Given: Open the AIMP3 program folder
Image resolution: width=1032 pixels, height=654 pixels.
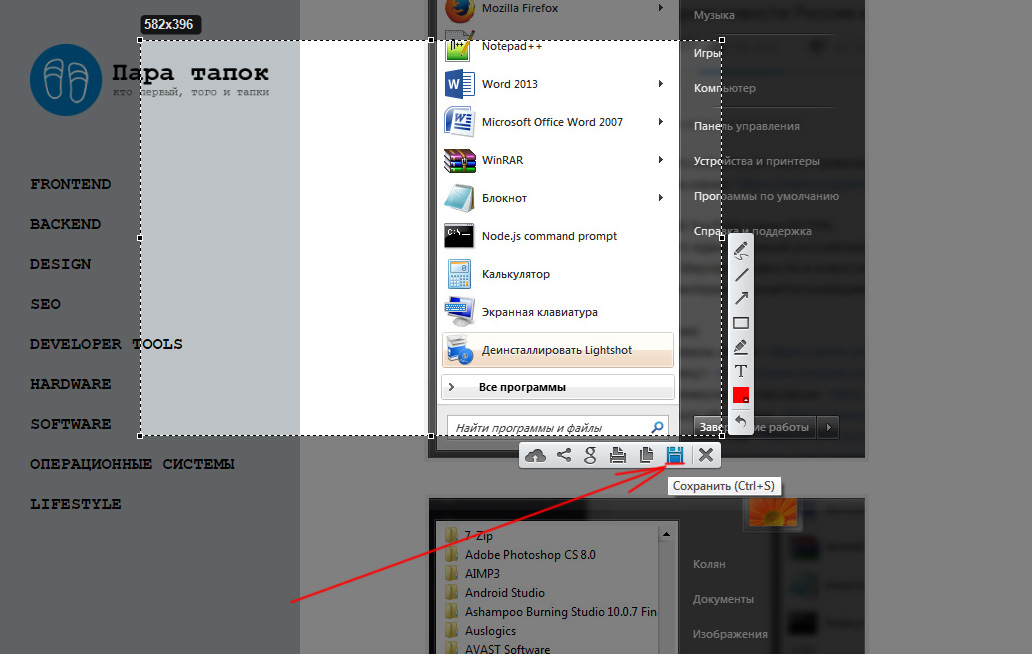Looking at the screenshot, I should [472, 574].
